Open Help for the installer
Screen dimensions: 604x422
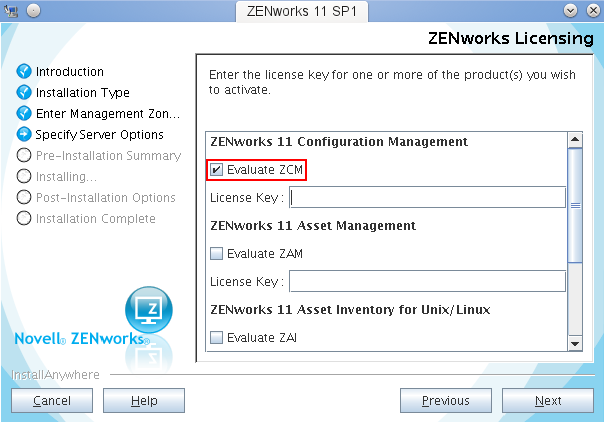coord(145,401)
